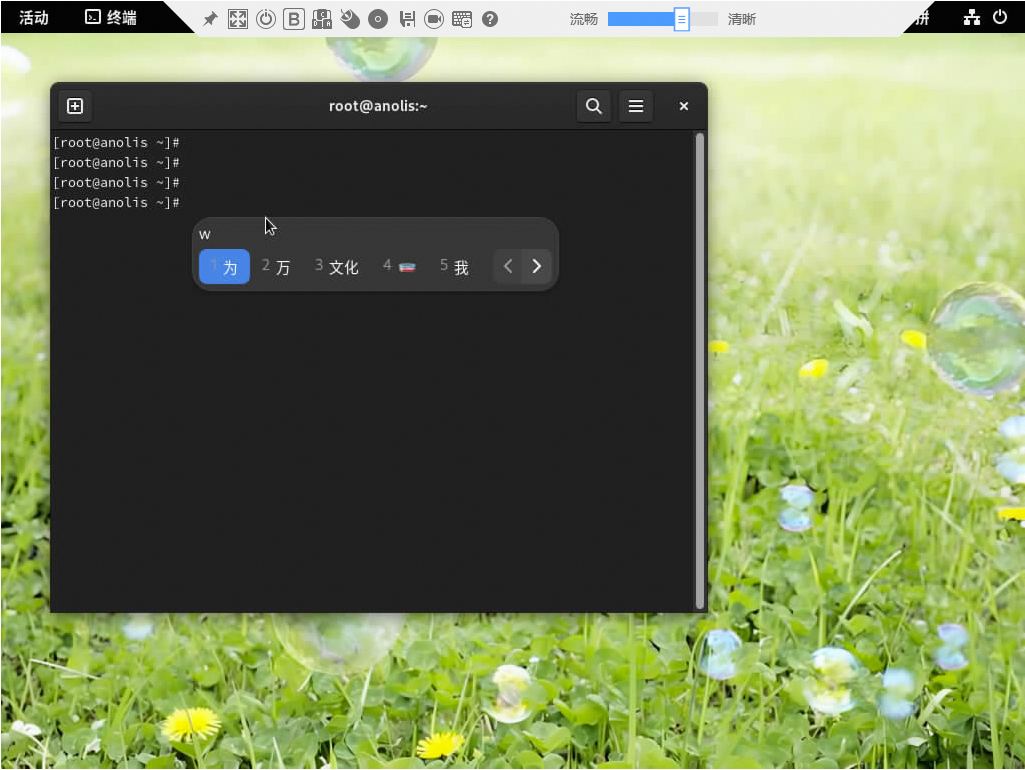Go to next page of input candidates

[x=537, y=267]
